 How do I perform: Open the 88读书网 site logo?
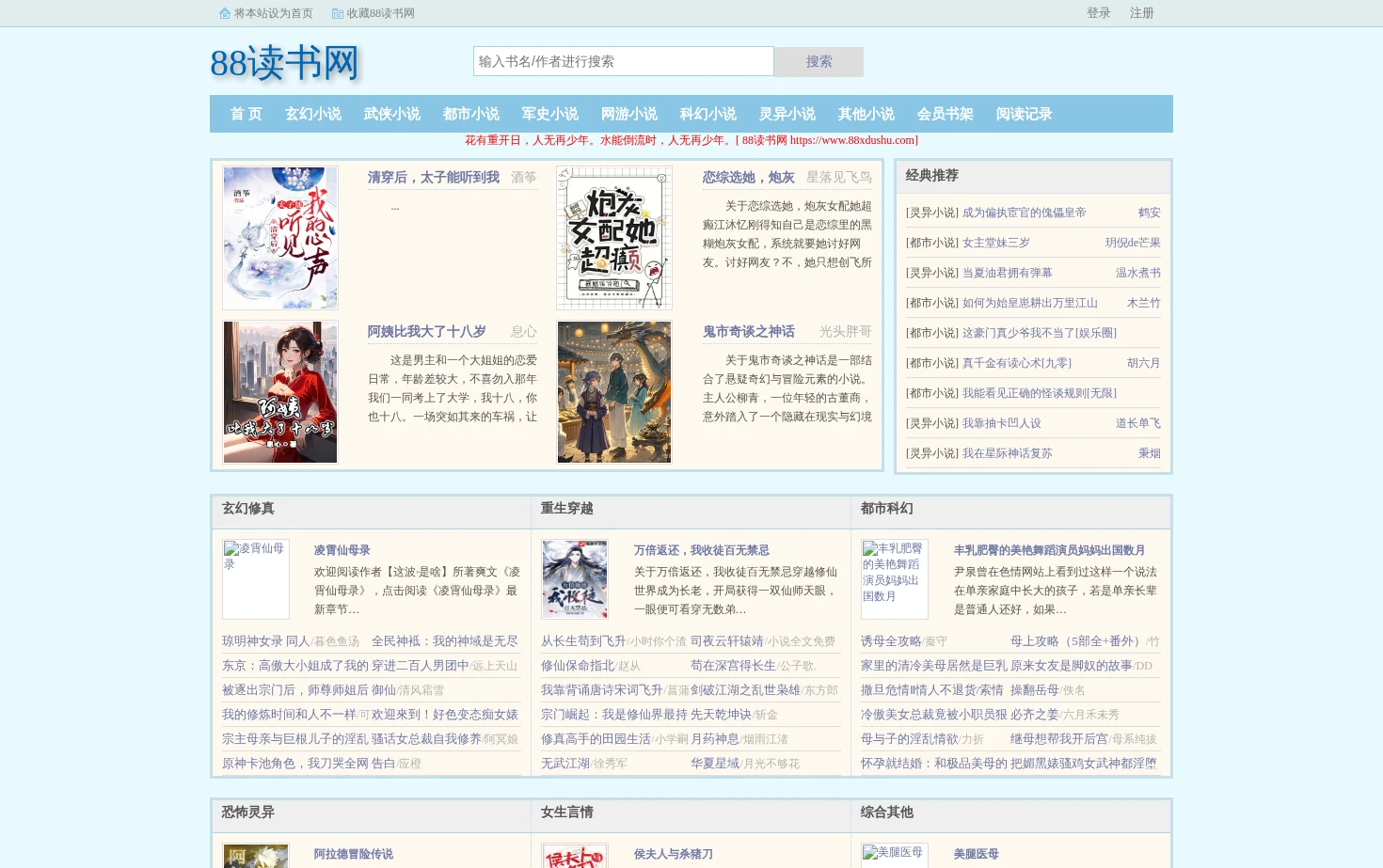285,63
